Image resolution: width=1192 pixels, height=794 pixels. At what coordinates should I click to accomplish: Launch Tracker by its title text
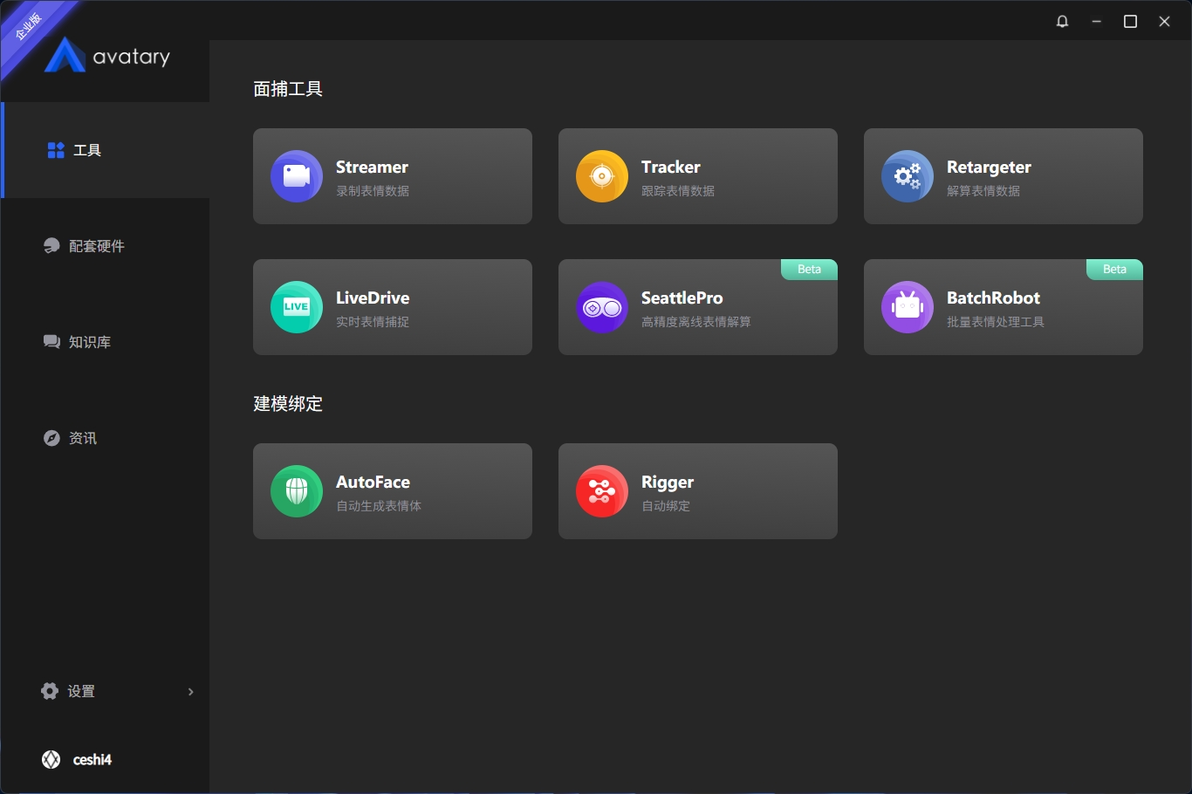click(x=670, y=167)
